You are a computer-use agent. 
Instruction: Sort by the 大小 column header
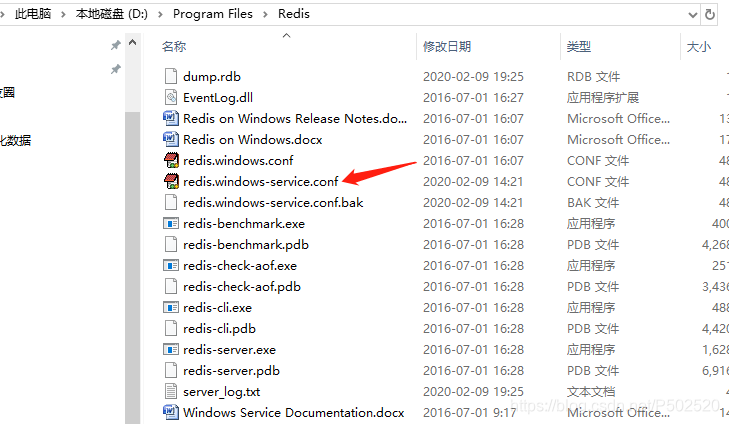699,46
